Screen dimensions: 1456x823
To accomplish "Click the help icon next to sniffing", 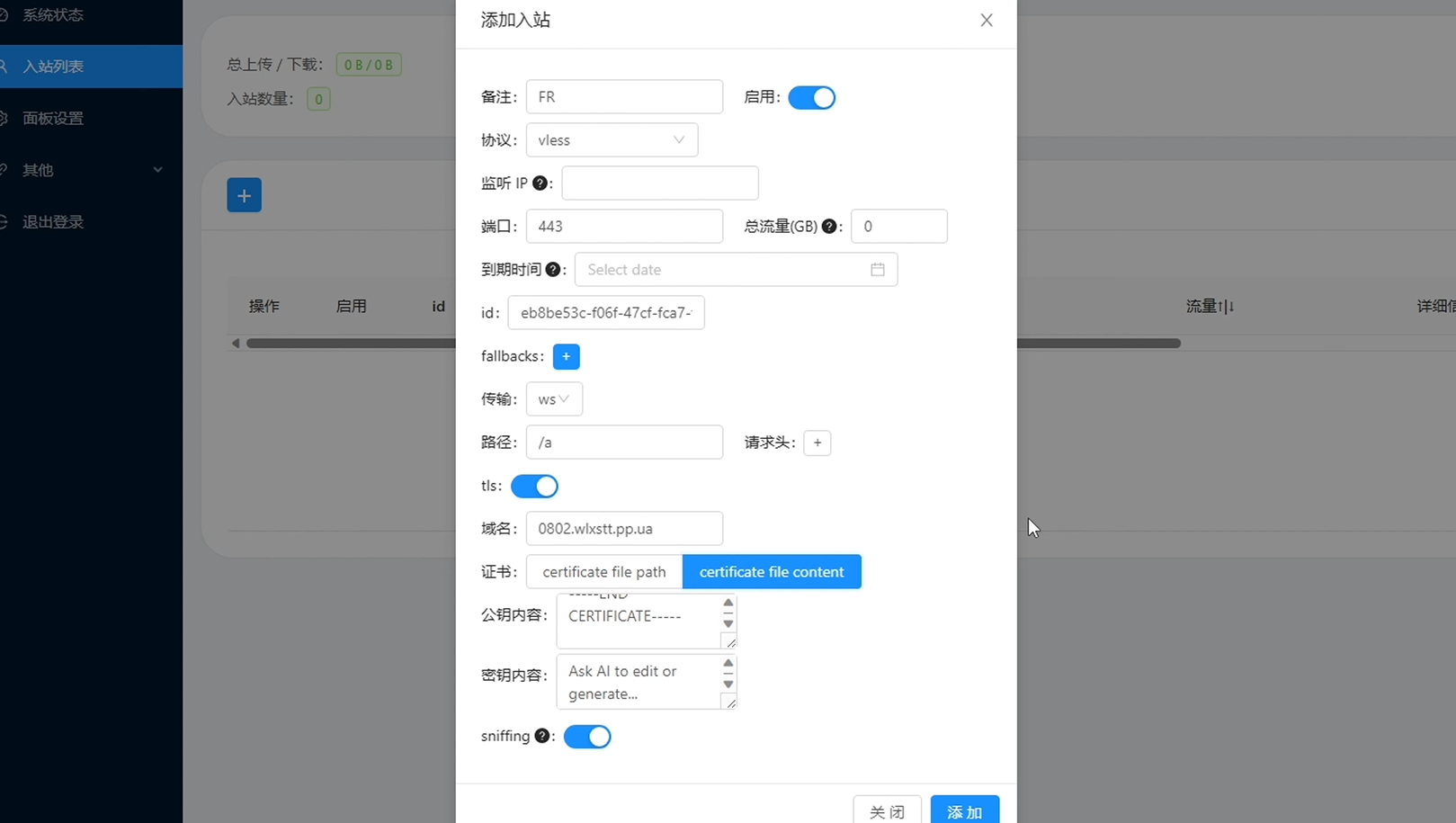I will pos(541,736).
